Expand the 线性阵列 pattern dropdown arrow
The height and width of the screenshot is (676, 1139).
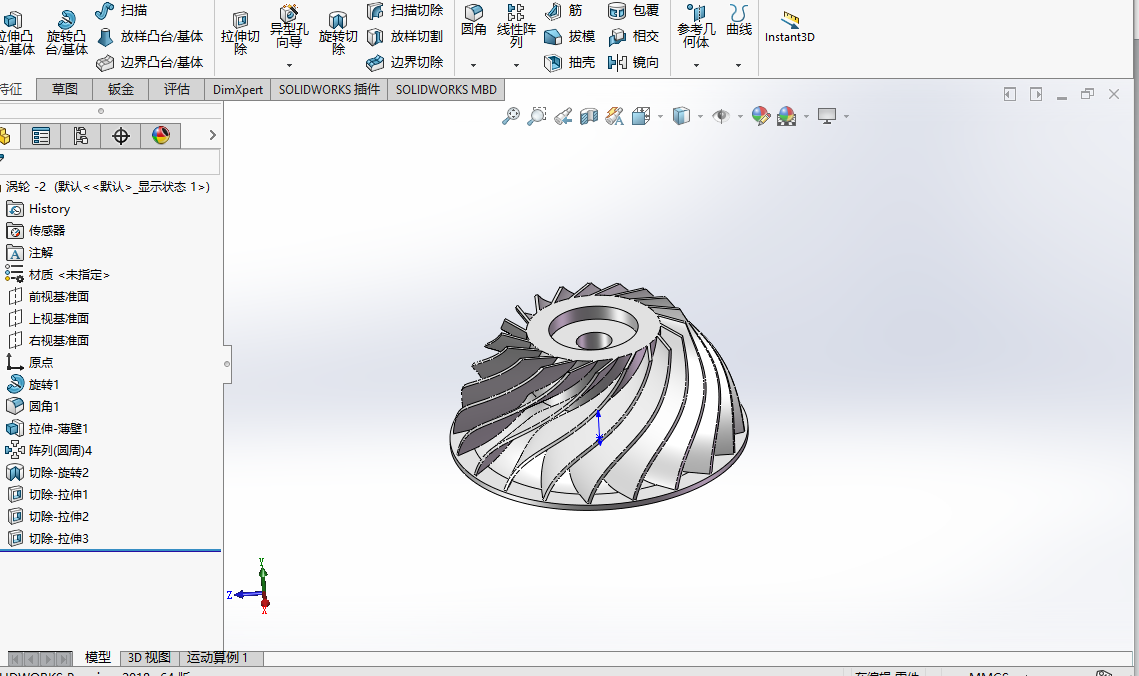point(516,65)
